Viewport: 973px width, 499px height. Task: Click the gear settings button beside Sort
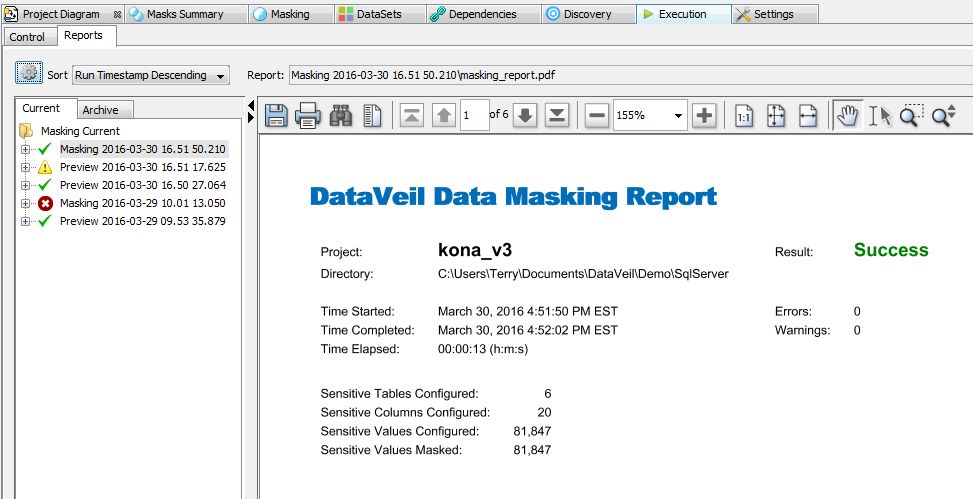click(x=29, y=73)
